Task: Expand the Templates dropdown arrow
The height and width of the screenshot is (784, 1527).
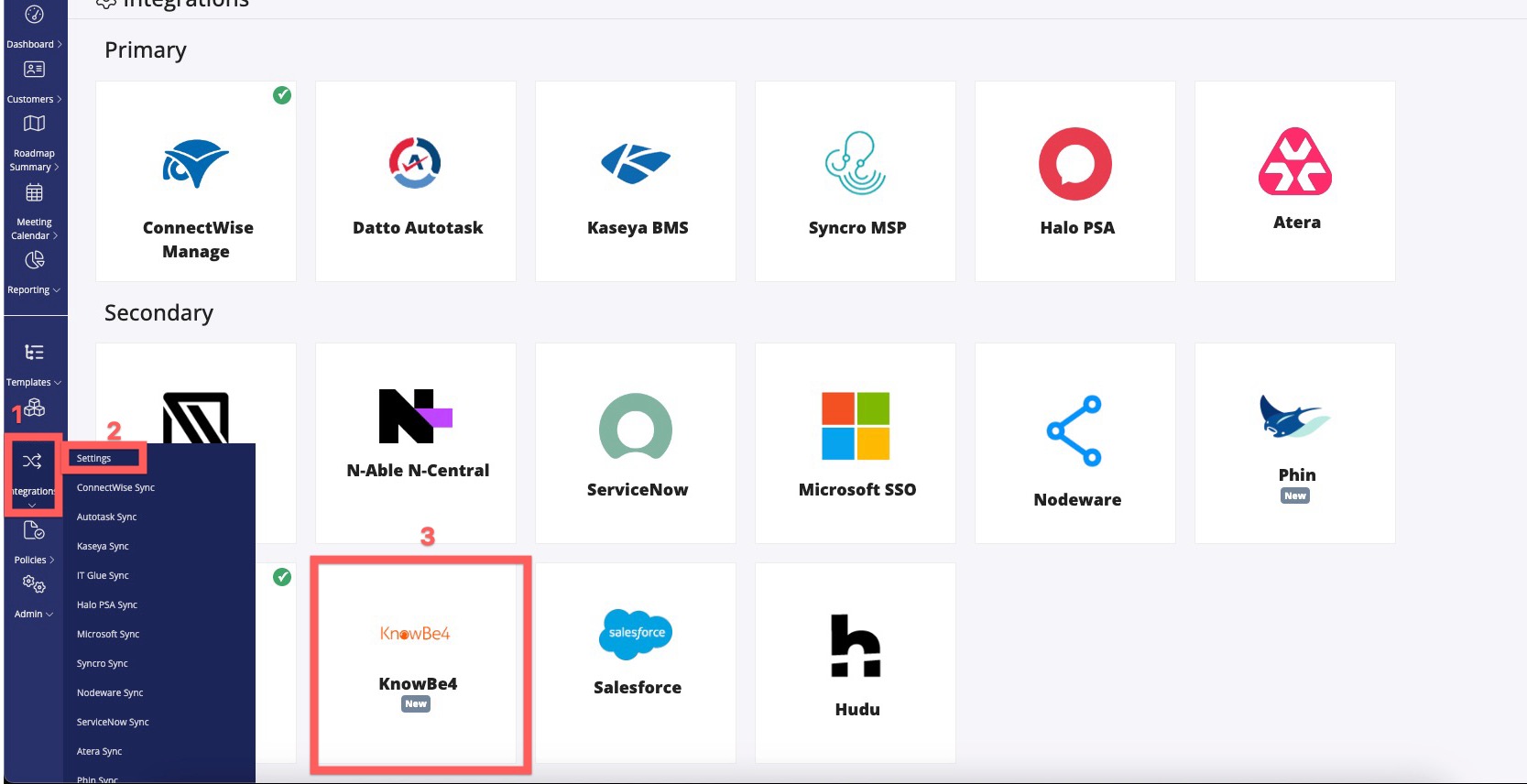Action: 58,383
